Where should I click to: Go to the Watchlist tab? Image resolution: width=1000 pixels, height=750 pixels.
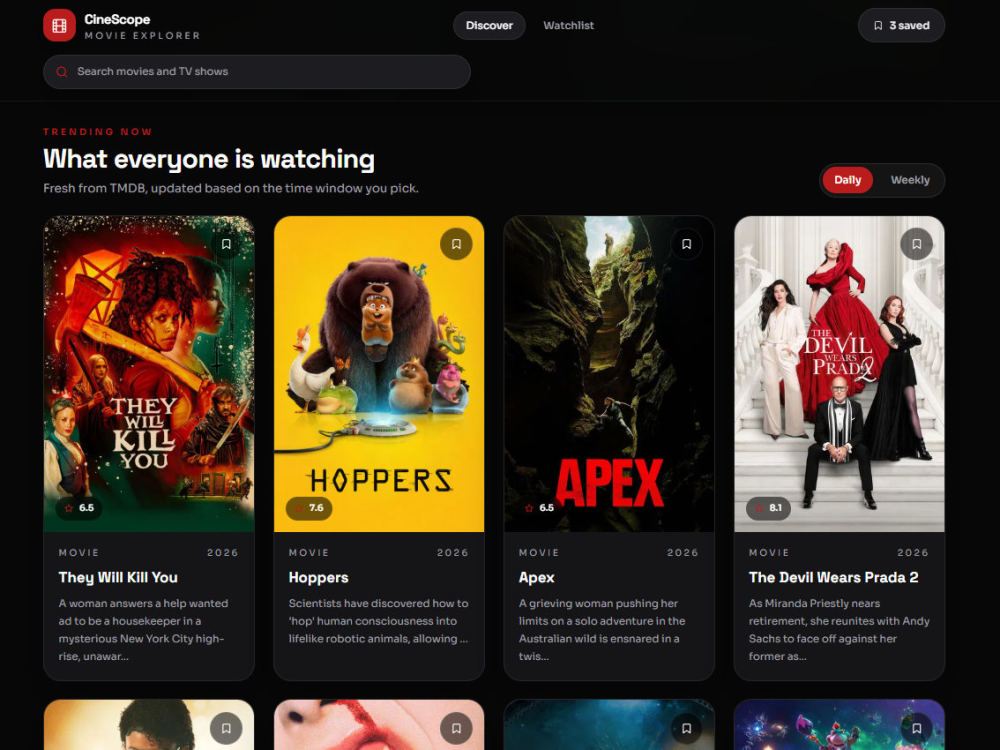pos(568,26)
